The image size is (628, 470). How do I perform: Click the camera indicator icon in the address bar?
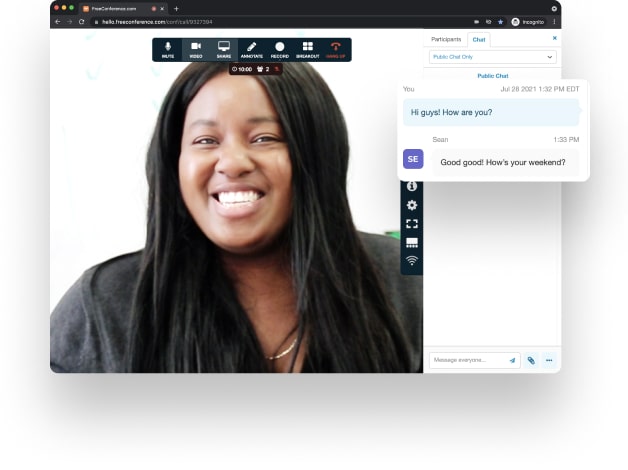(x=476, y=22)
